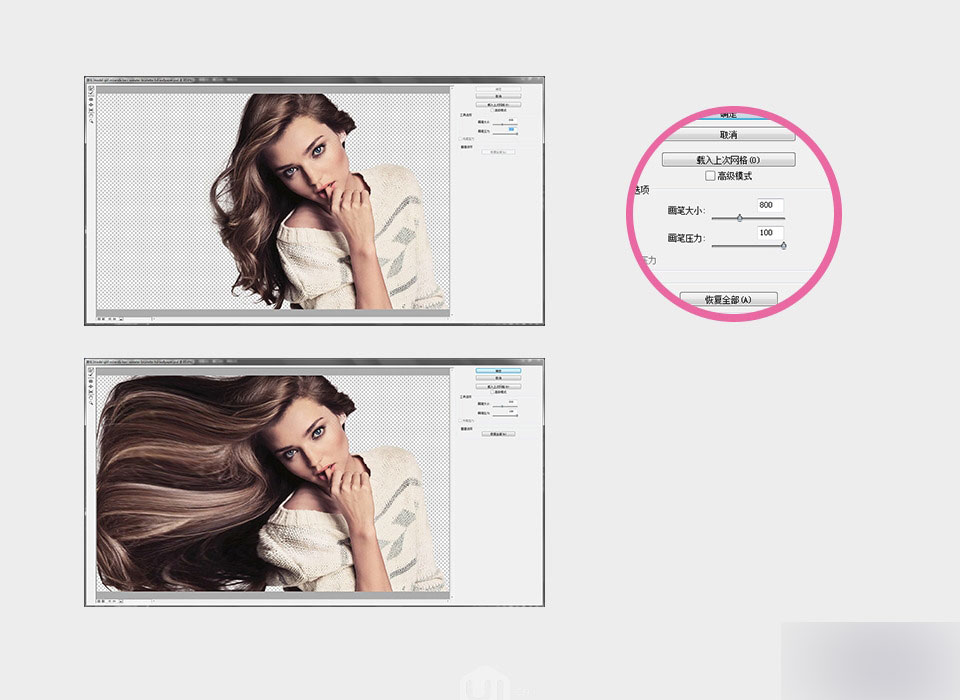
Task: Cancel via 取消 in upper Liquify window
Action: click(x=498, y=96)
